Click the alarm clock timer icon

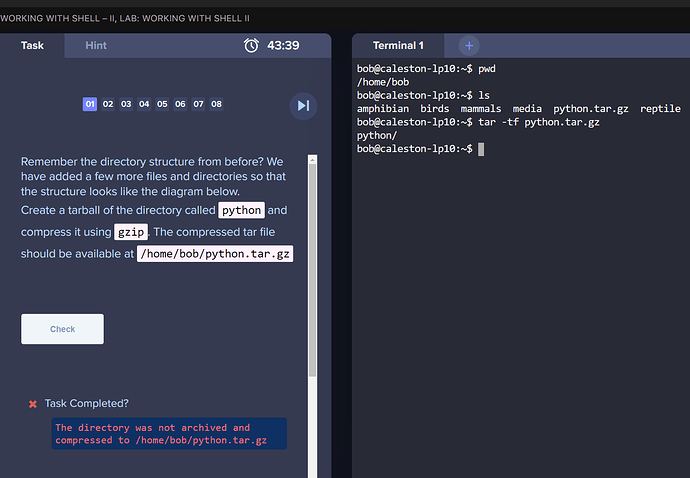(x=251, y=46)
